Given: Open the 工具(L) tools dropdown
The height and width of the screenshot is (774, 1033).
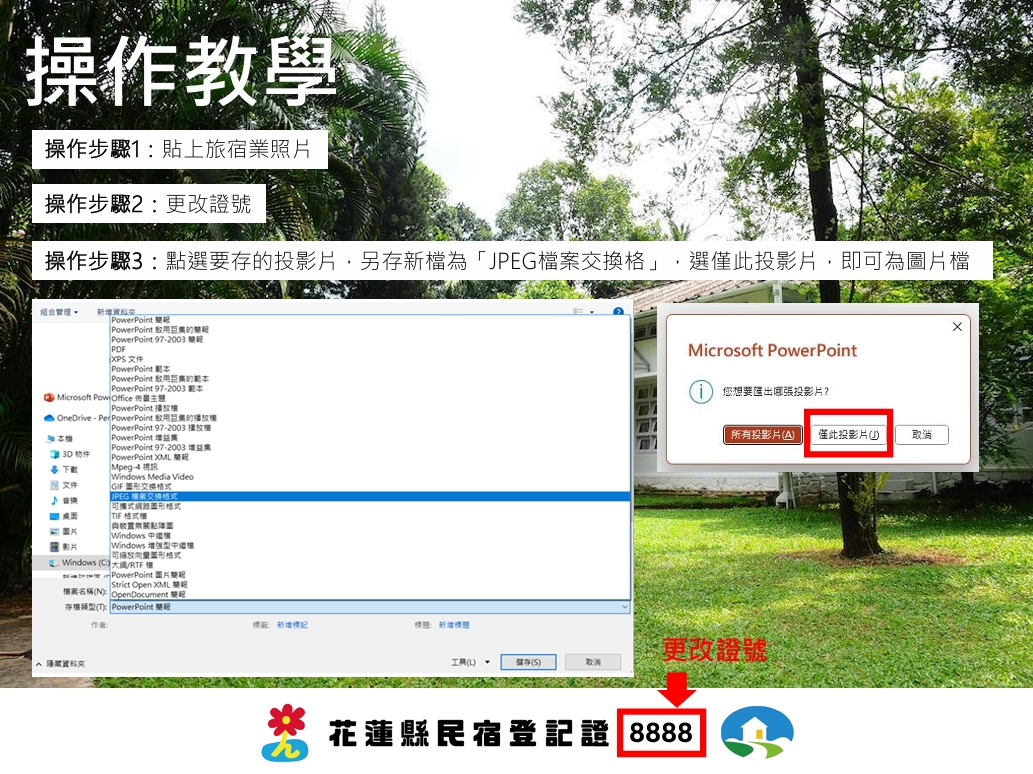Looking at the screenshot, I should point(471,662).
